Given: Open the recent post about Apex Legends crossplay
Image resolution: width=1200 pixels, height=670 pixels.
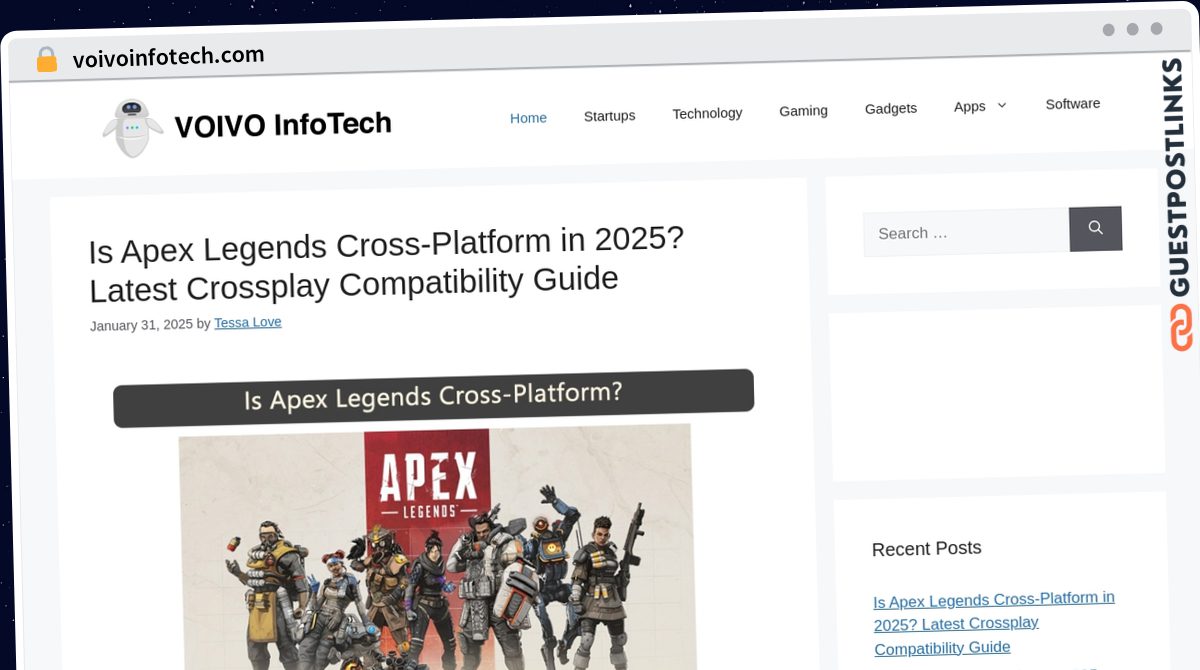Looking at the screenshot, I should coord(994,623).
